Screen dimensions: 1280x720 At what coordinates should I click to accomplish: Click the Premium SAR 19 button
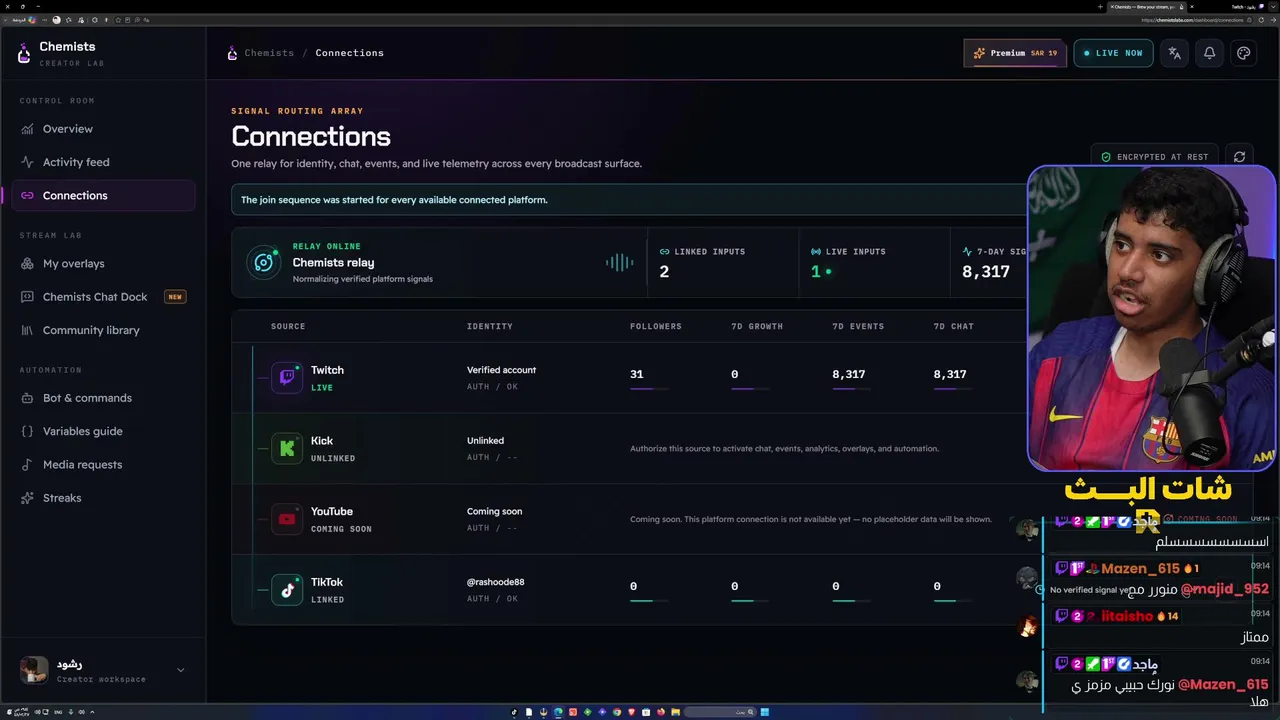(x=1015, y=53)
